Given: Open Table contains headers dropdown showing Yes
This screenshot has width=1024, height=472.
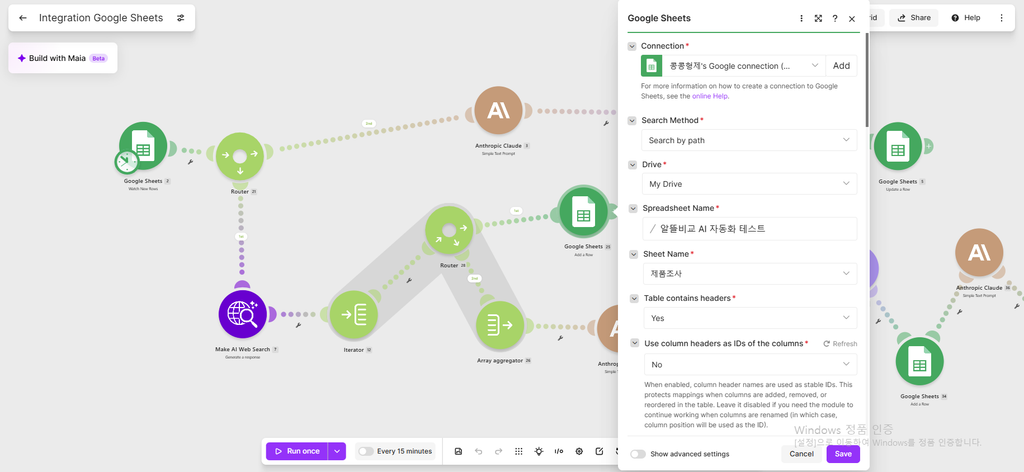Looking at the screenshot, I should point(750,318).
